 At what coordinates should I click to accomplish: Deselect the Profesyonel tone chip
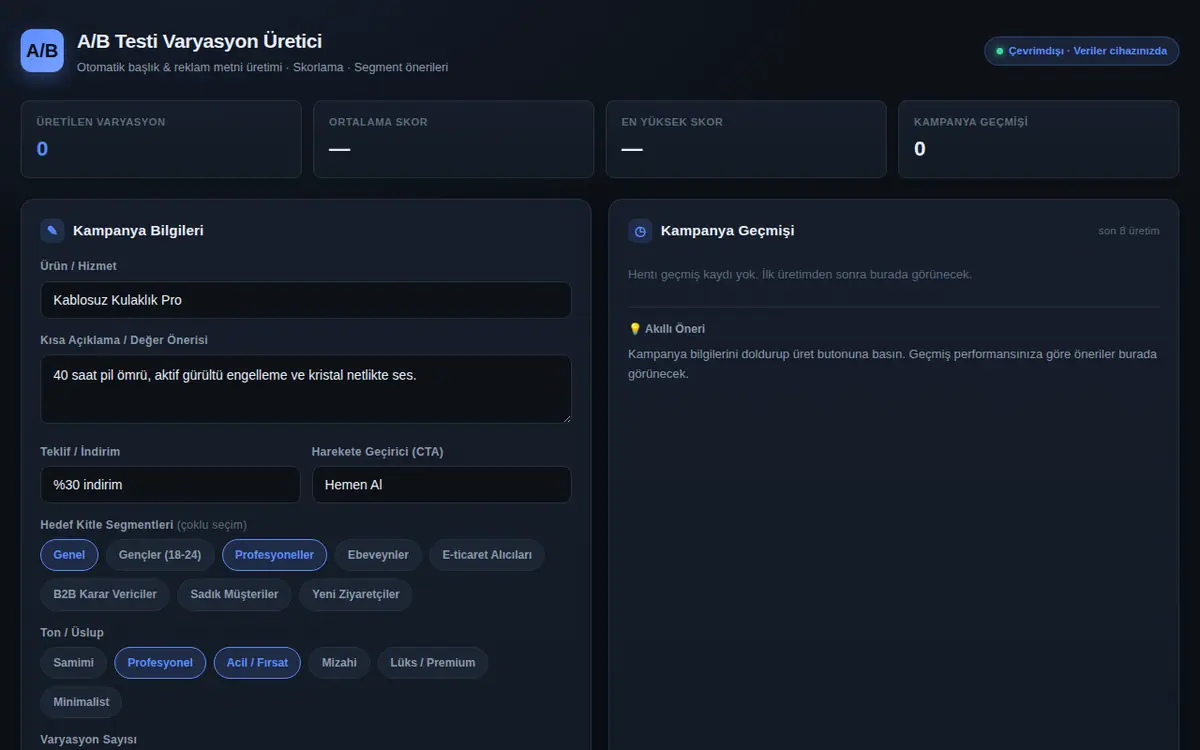click(160, 663)
